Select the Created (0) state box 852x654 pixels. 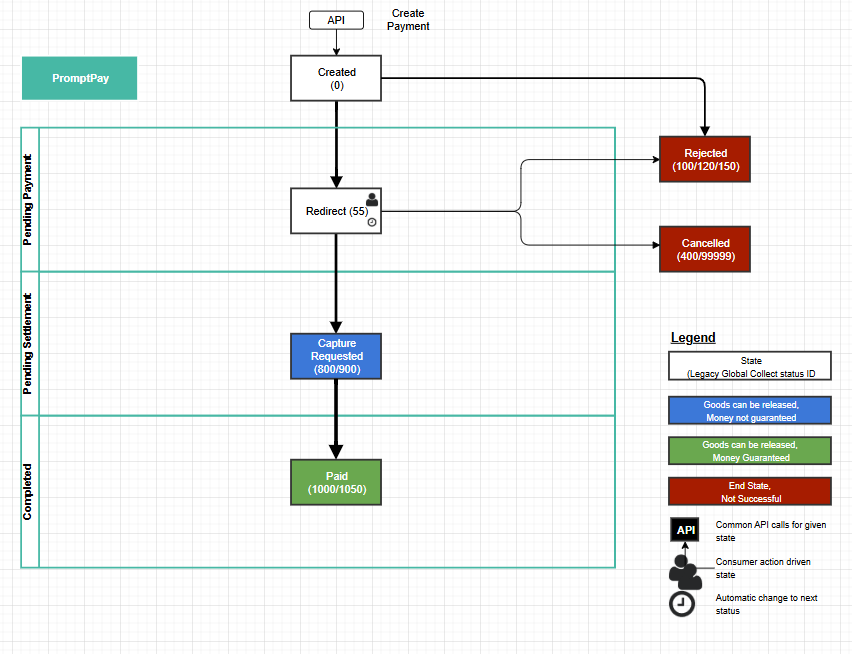pyautogui.click(x=336, y=78)
